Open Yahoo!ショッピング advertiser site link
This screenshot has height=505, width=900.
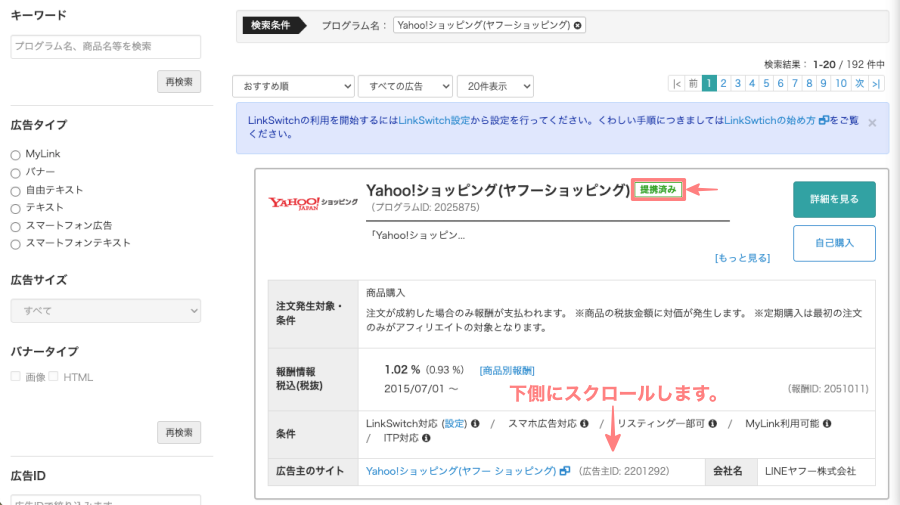point(461,471)
